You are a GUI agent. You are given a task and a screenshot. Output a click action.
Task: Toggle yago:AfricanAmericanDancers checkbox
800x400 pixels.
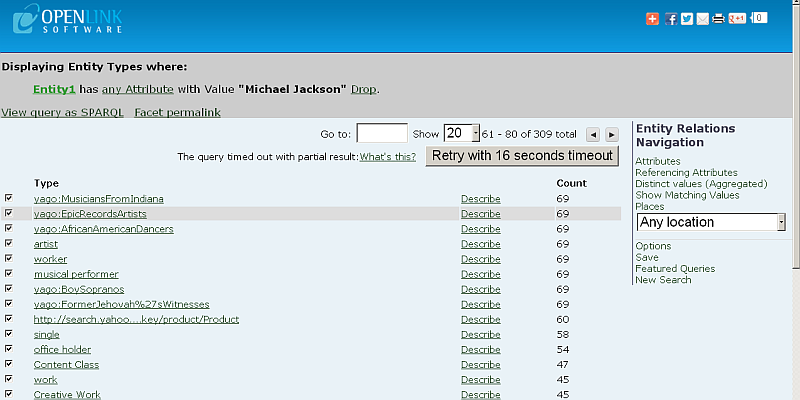9,228
